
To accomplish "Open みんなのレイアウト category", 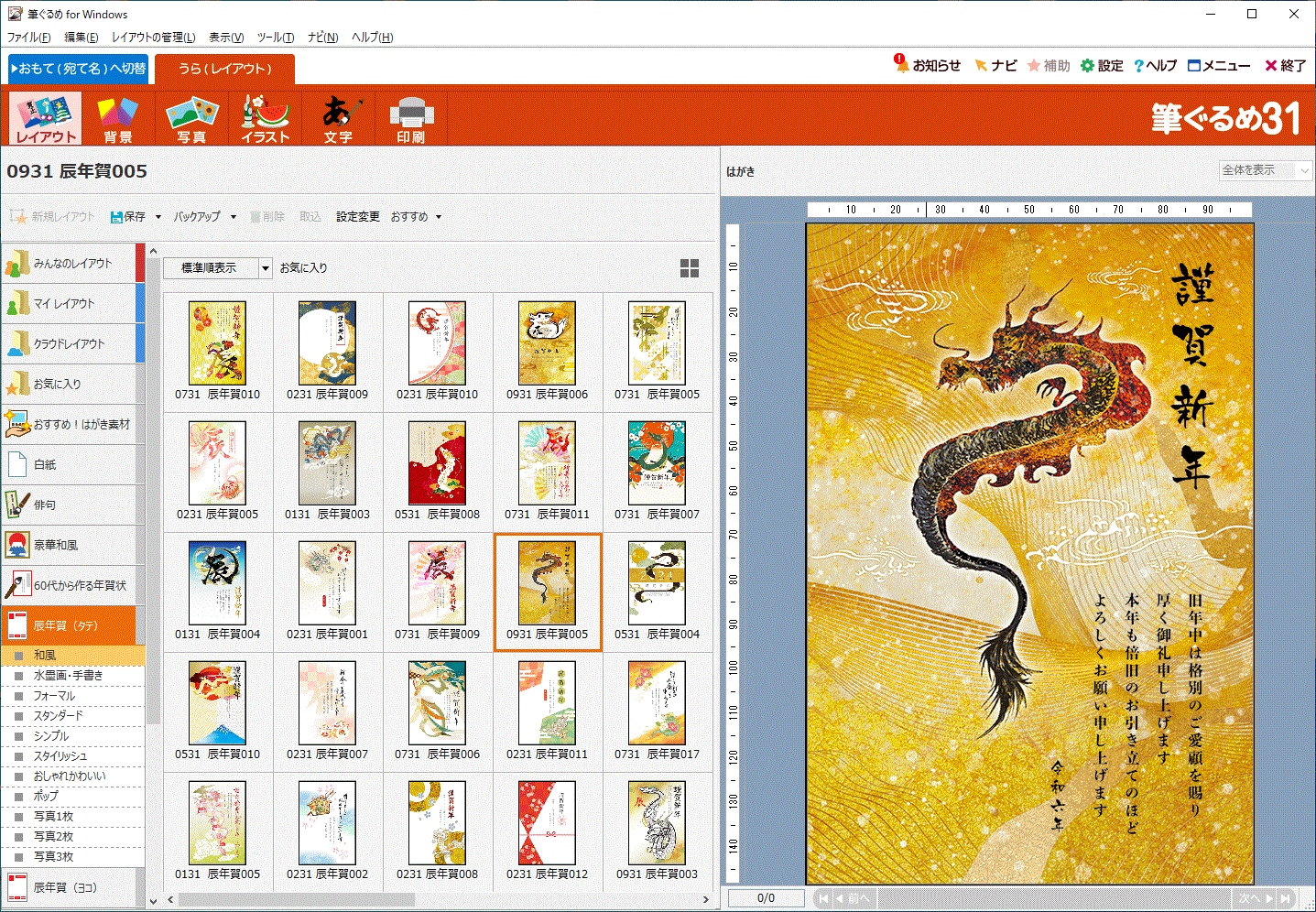I will (72, 264).
